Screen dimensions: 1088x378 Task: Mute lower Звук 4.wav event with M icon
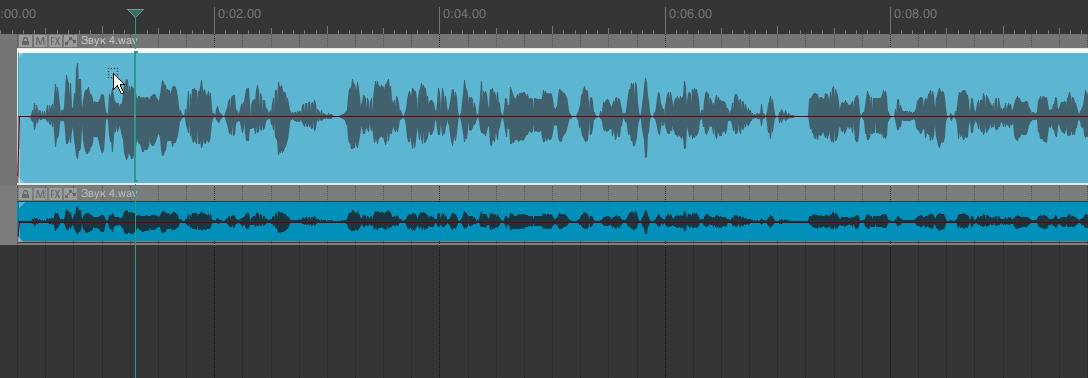click(40, 193)
